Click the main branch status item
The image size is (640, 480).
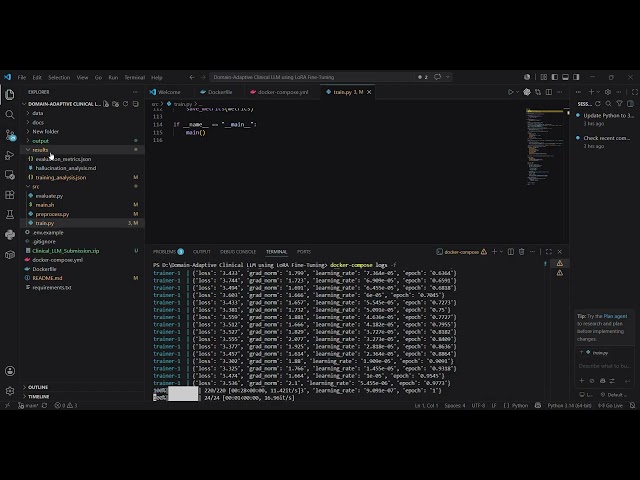click(28, 405)
